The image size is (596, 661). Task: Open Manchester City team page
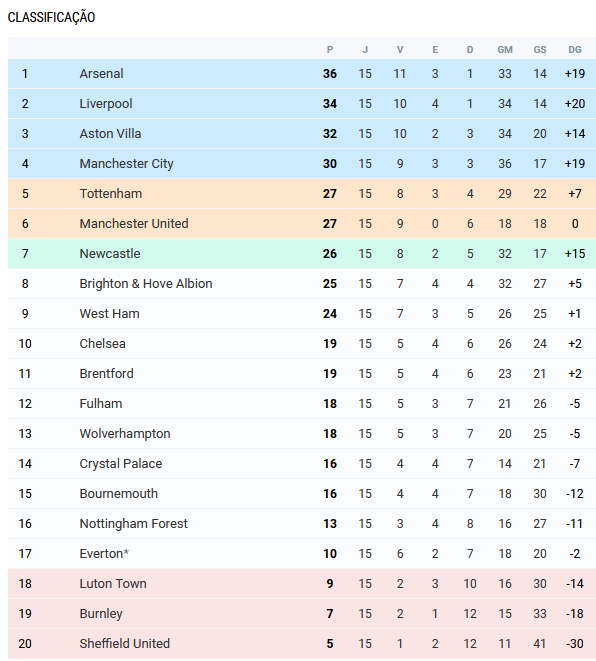click(126, 164)
